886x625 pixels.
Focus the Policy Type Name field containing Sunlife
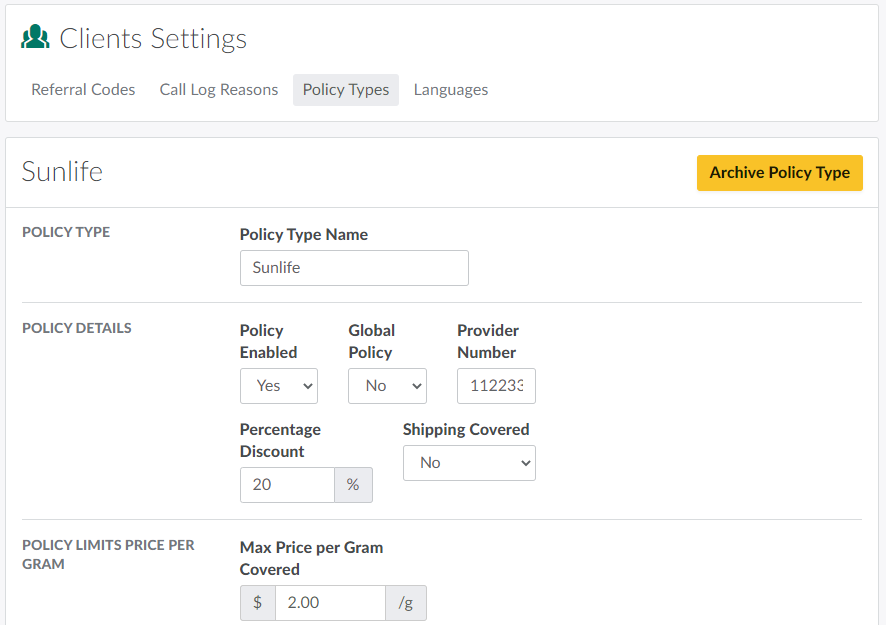(354, 268)
